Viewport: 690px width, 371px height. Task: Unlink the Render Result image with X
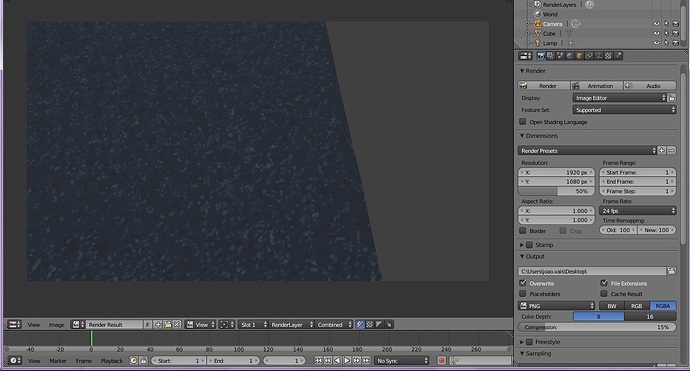177,324
